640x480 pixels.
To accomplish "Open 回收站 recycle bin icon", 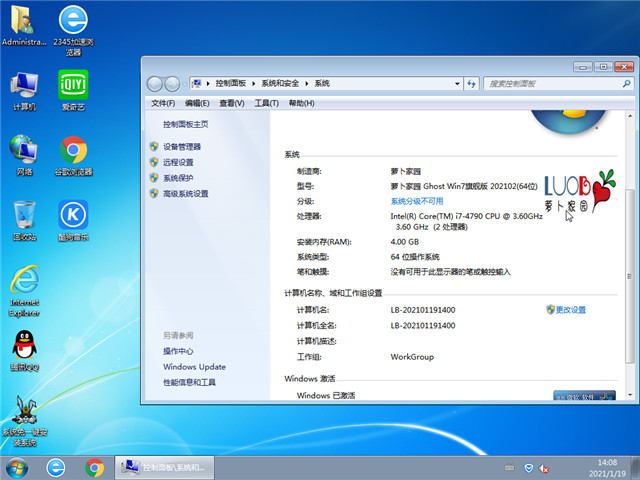I will point(24,220).
